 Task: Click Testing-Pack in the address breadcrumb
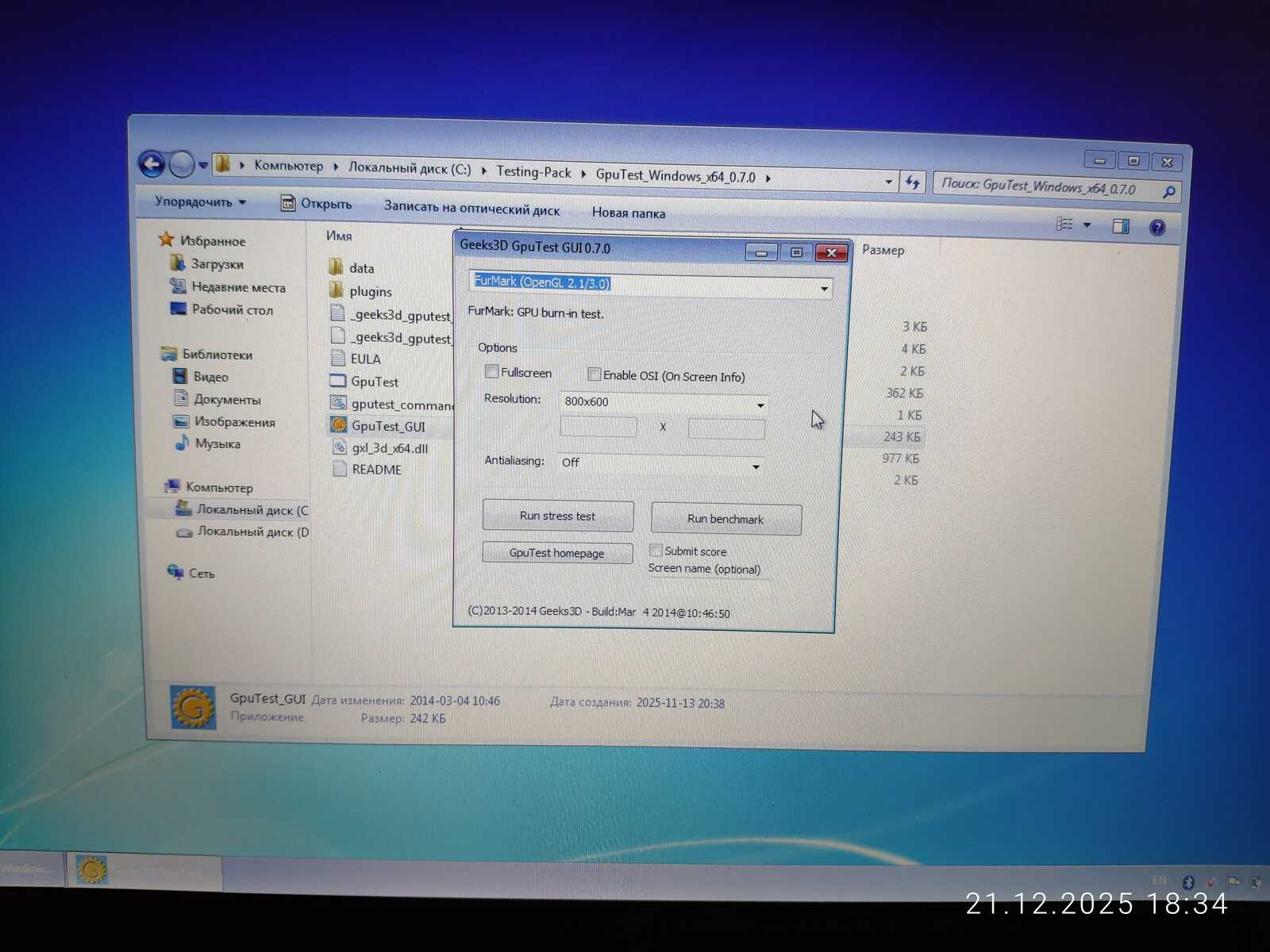pyautogui.click(x=533, y=172)
